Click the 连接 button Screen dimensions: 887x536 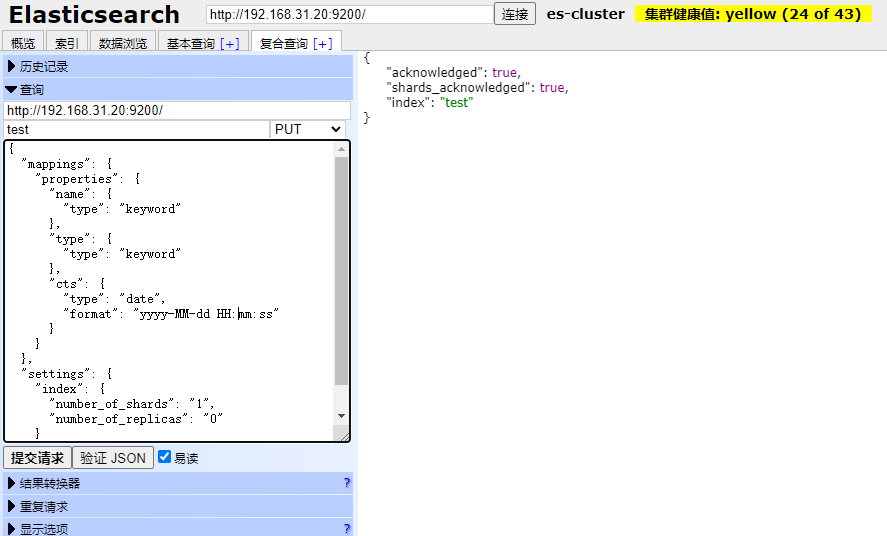(x=515, y=14)
